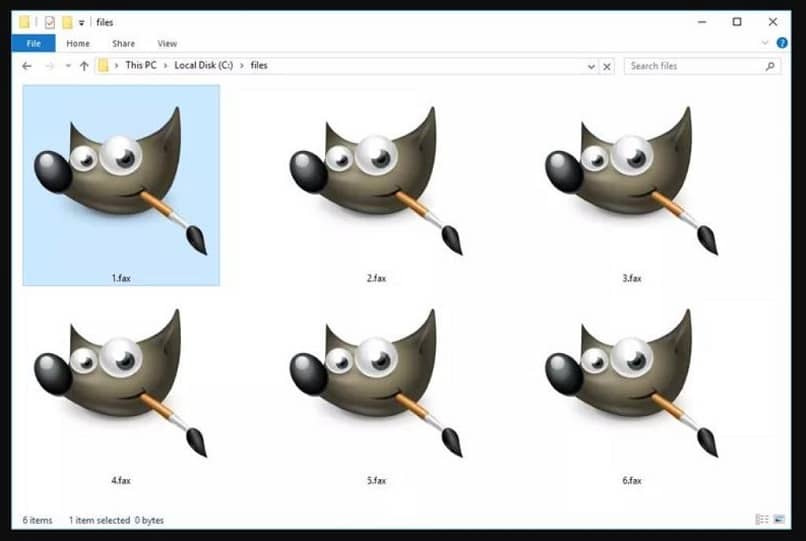Click the files breadcrumb in address bar
The width and height of the screenshot is (806, 541).
(x=259, y=65)
